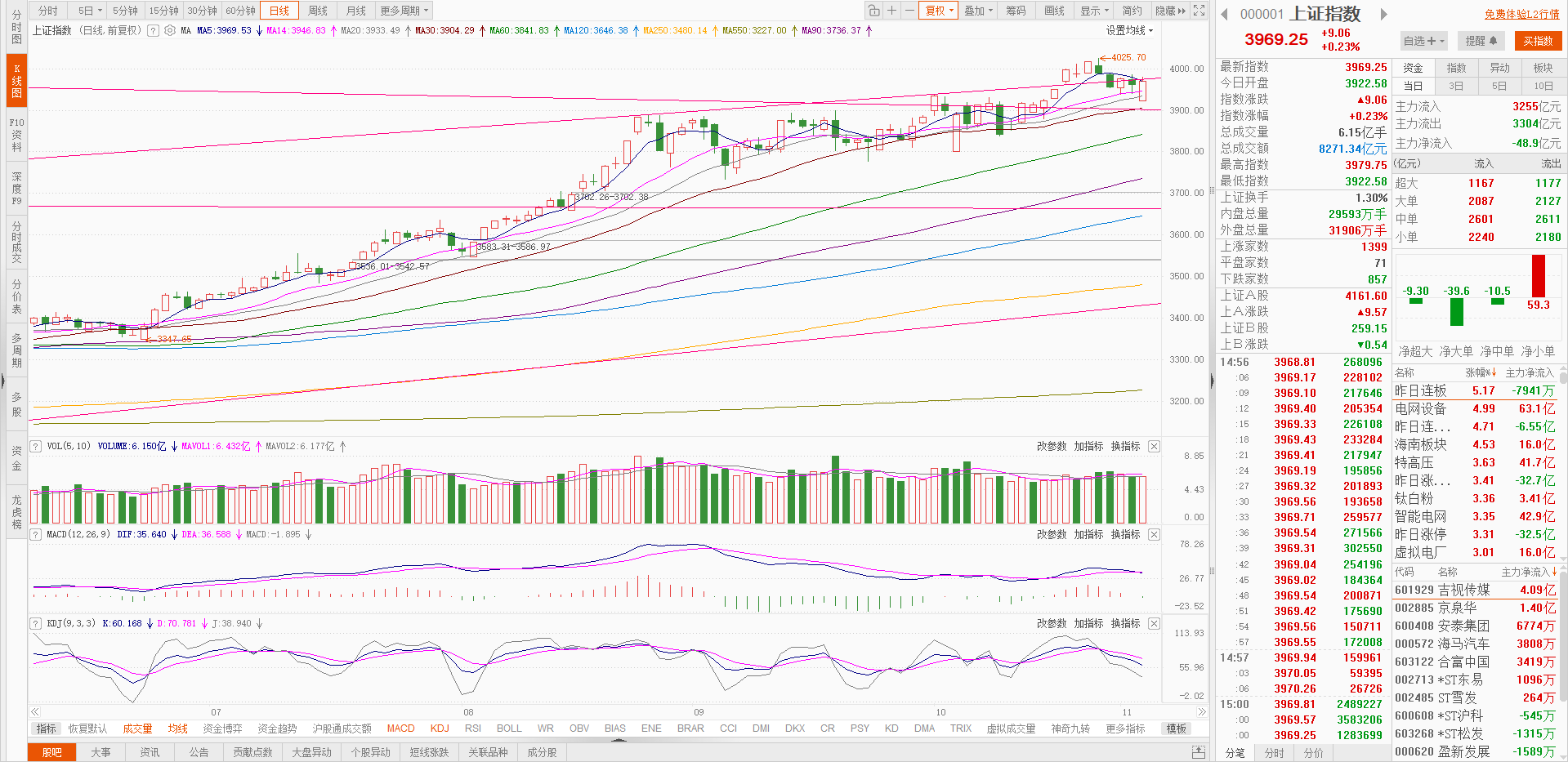Open the 设置均线 dropdown
1568x762 pixels.
1129,30
